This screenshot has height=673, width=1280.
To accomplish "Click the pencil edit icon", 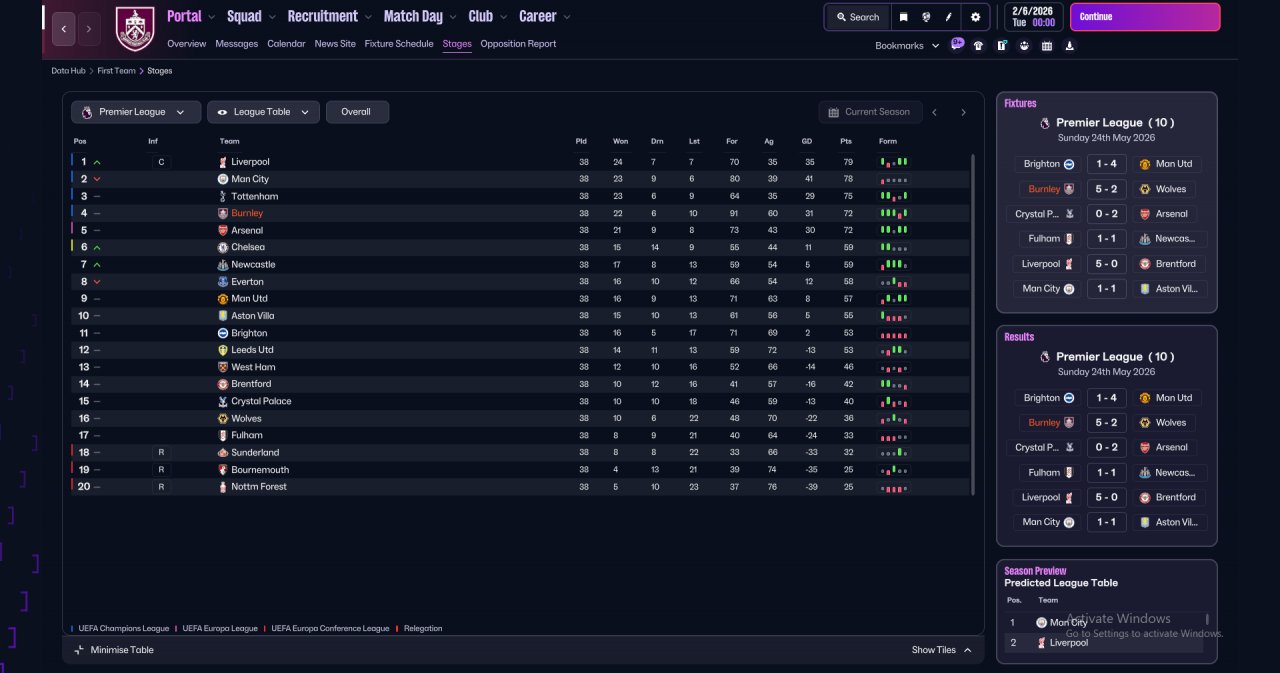I will [x=949, y=17].
